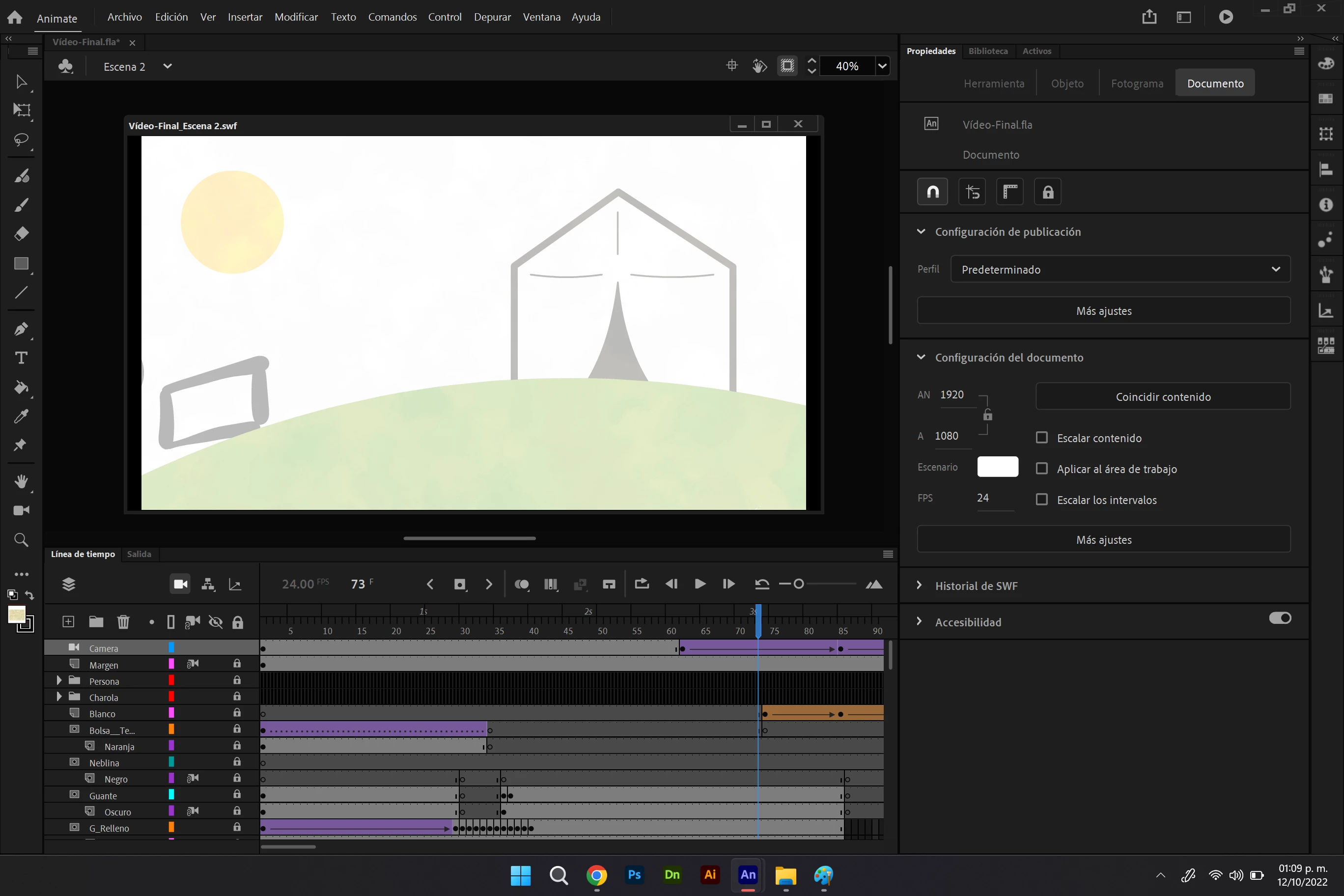Expand the Historial de SWF section
The height and width of the screenshot is (896, 1344).
point(976,586)
